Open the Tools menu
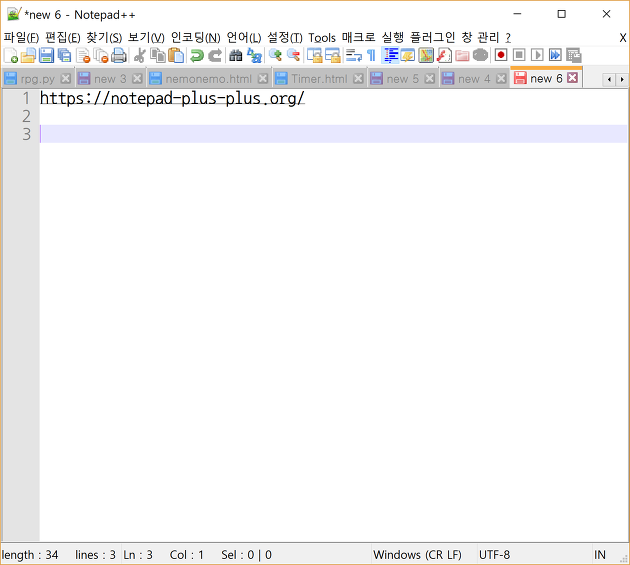This screenshot has height=565, width=630. tap(322, 38)
